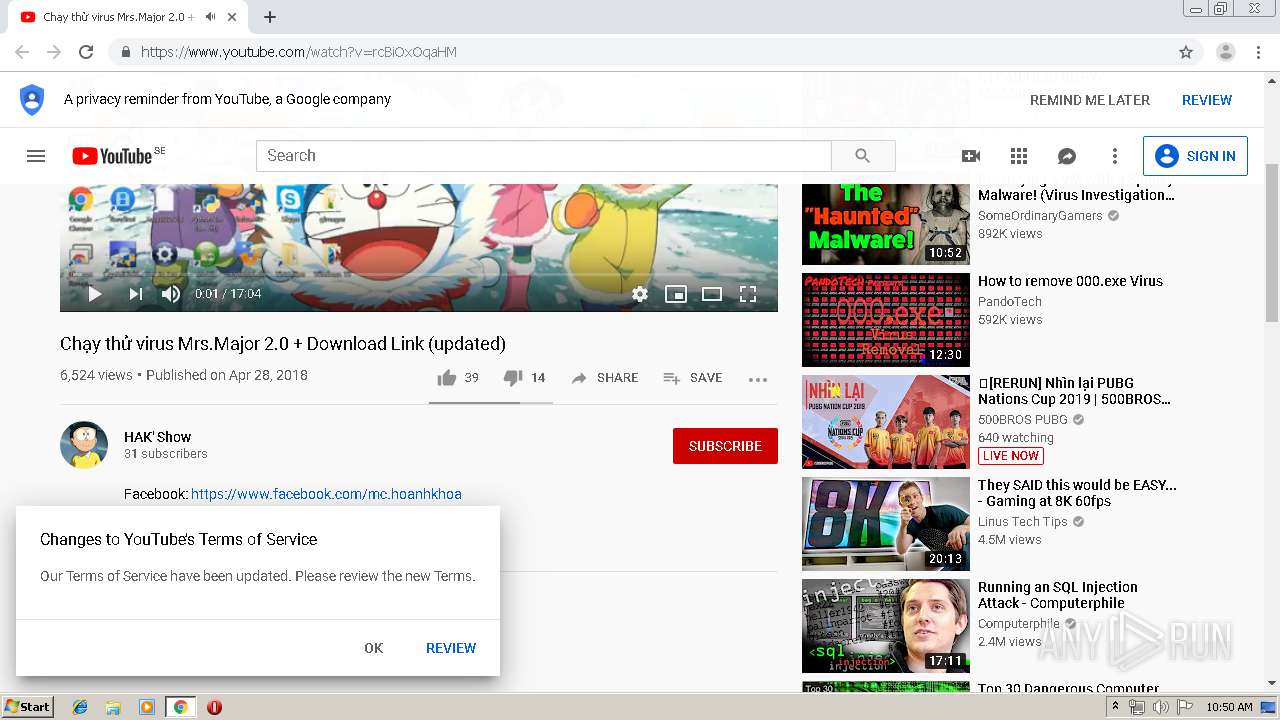Click the SHARE button
The height and width of the screenshot is (720, 1280).
click(604, 378)
